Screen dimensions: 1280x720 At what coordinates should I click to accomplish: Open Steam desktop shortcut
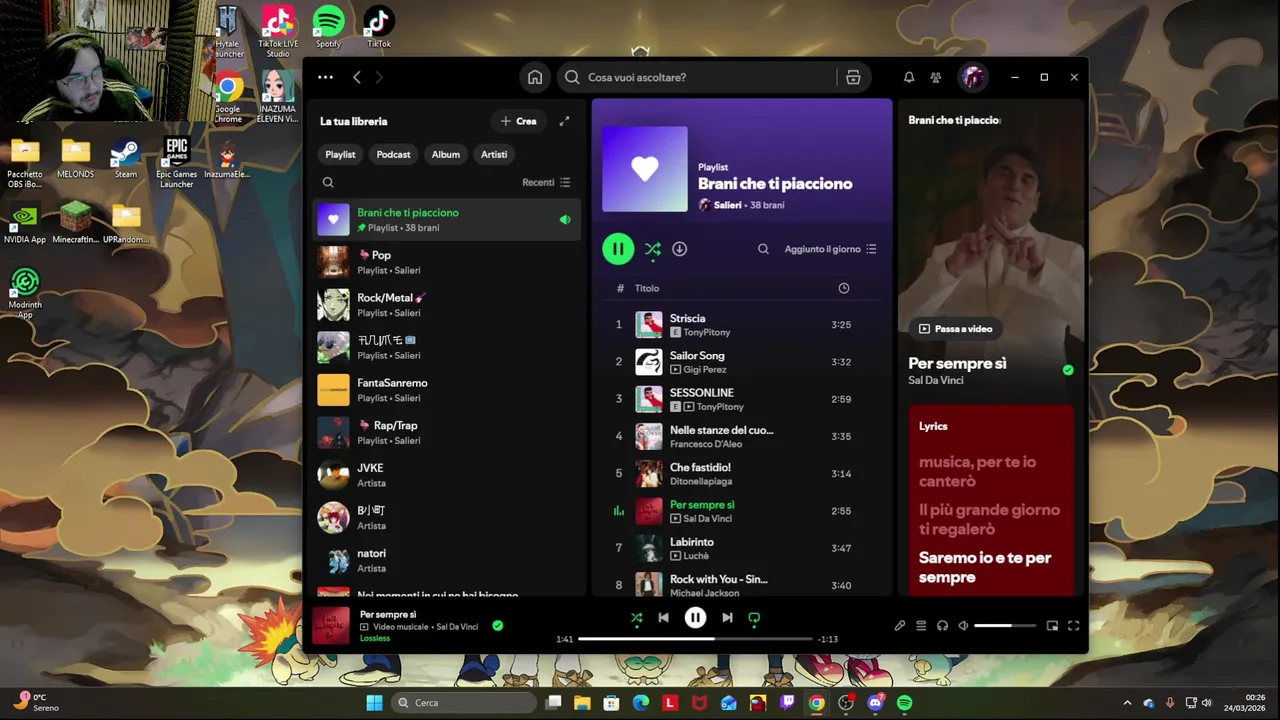[126, 159]
